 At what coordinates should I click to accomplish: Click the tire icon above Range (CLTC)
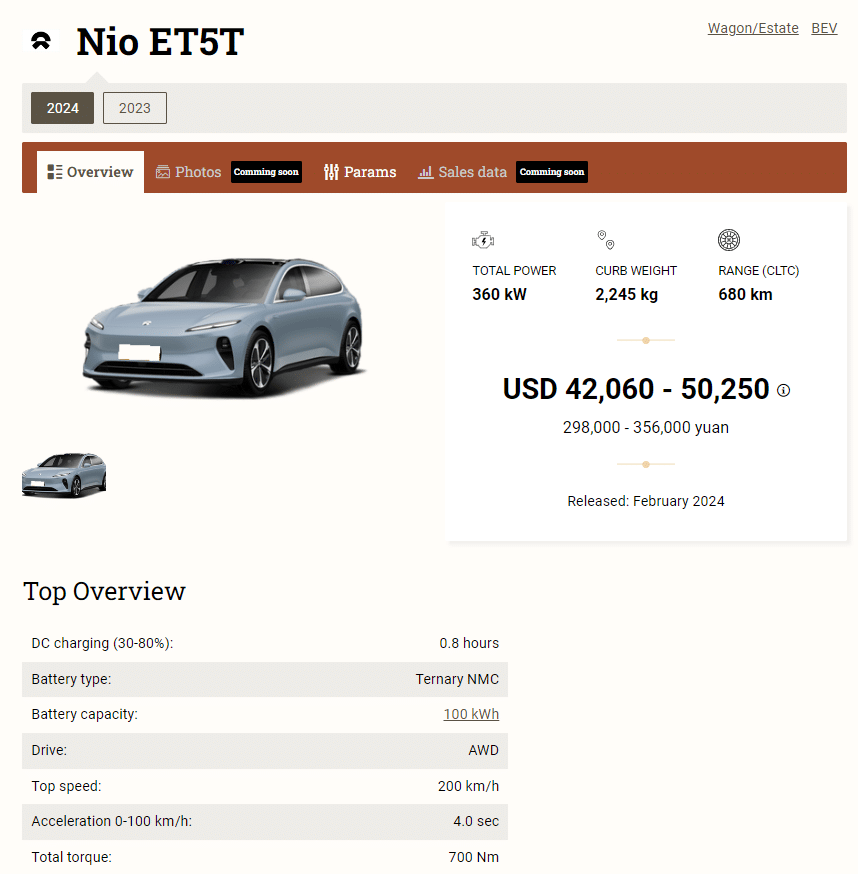(x=729, y=239)
